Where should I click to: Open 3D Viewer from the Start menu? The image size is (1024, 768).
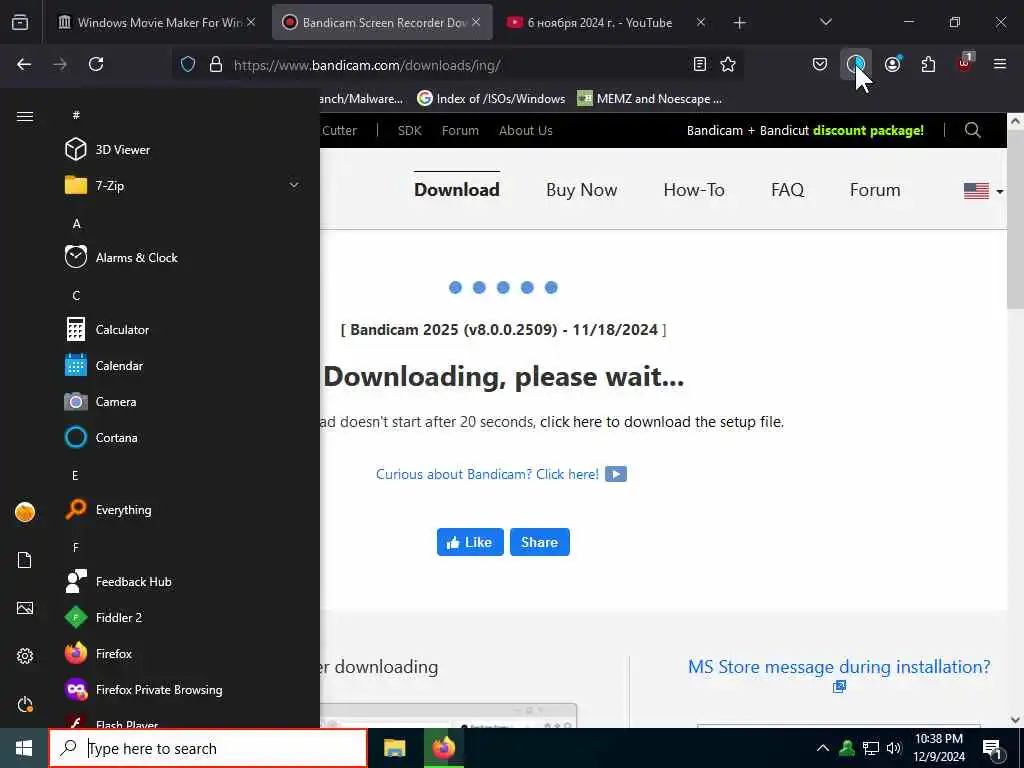108,150
